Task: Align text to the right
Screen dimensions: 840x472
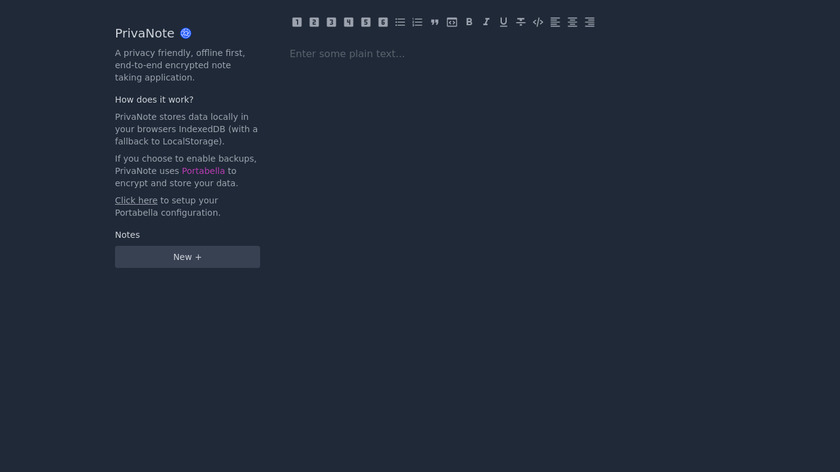Action: (x=589, y=22)
